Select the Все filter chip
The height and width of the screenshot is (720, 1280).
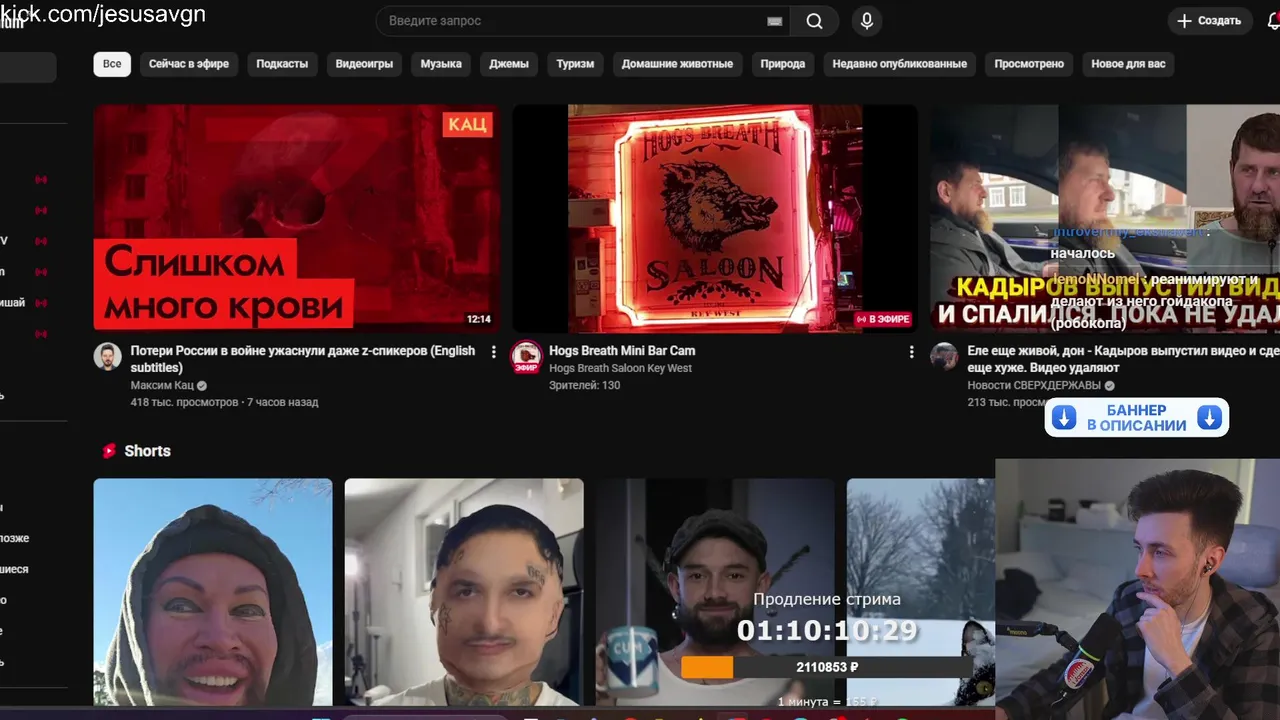tap(112, 64)
